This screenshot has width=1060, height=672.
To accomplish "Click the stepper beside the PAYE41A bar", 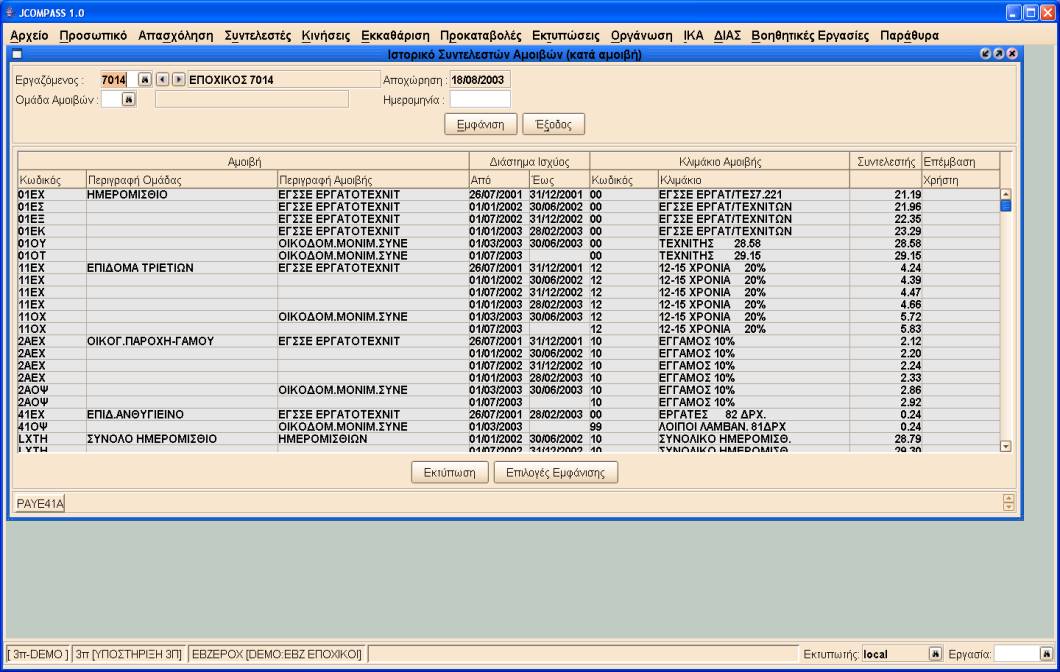I will 1008,502.
